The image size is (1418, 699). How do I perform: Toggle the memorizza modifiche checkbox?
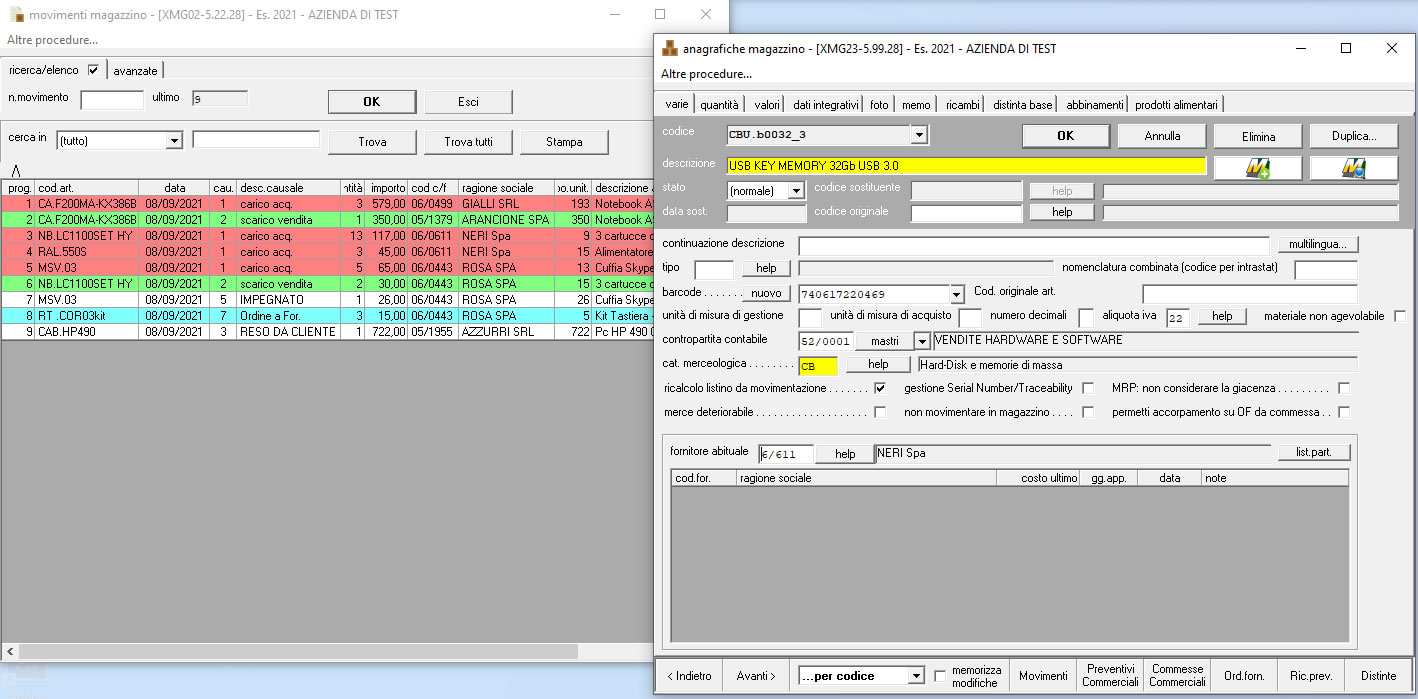point(940,676)
